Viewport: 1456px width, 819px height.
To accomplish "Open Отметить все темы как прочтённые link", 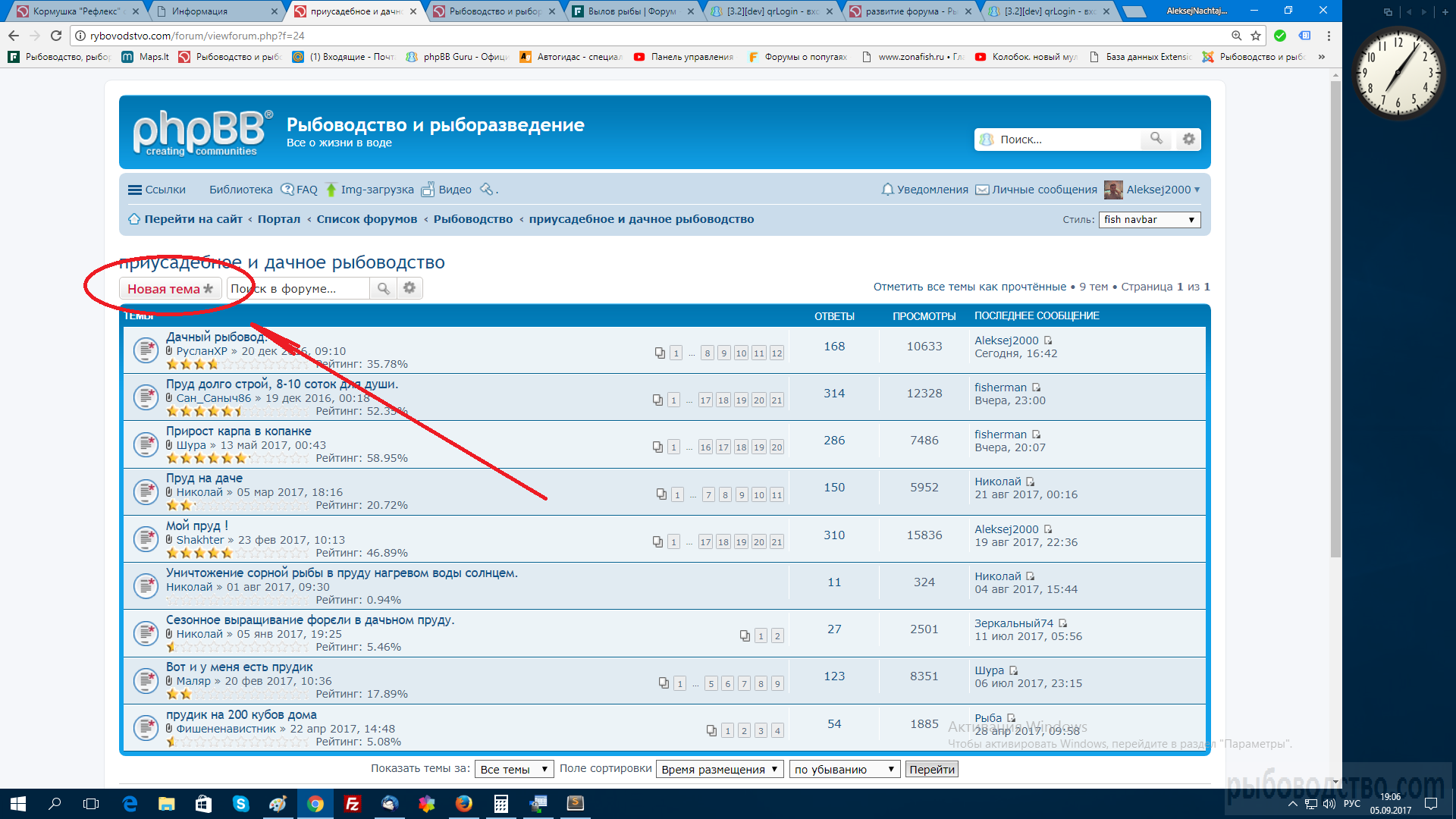I will 969,287.
